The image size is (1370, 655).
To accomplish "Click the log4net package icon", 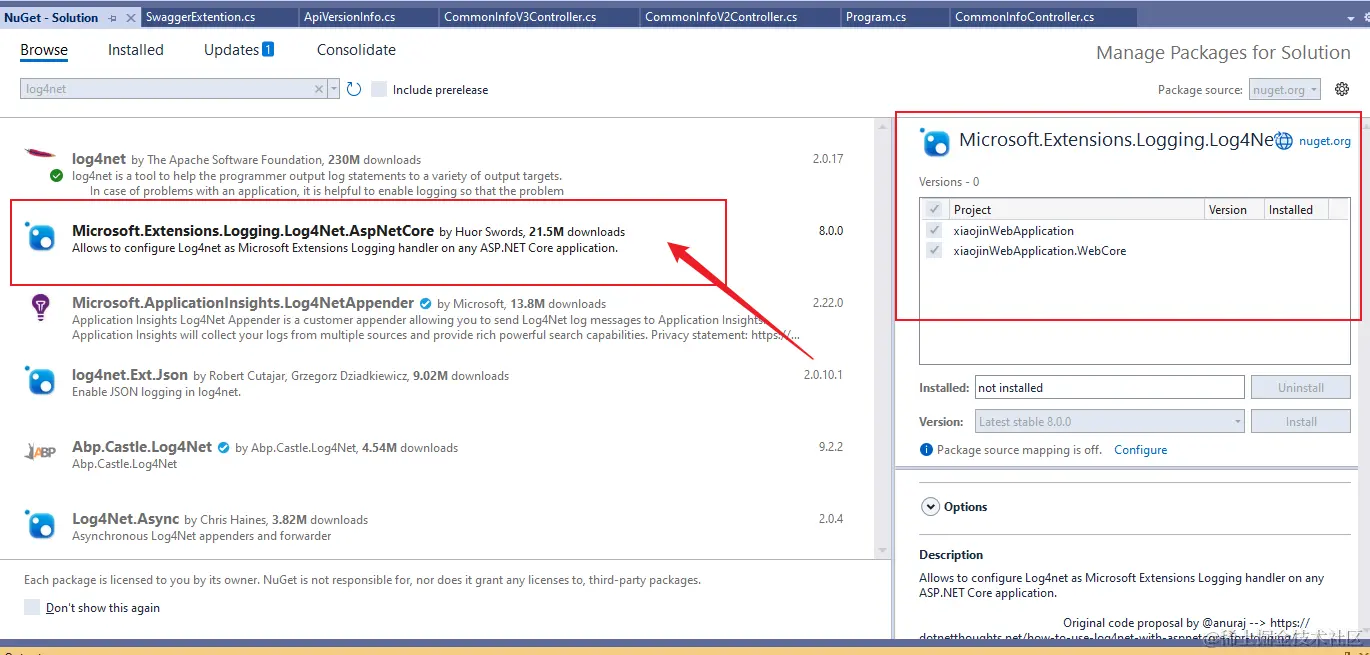I will (40, 153).
